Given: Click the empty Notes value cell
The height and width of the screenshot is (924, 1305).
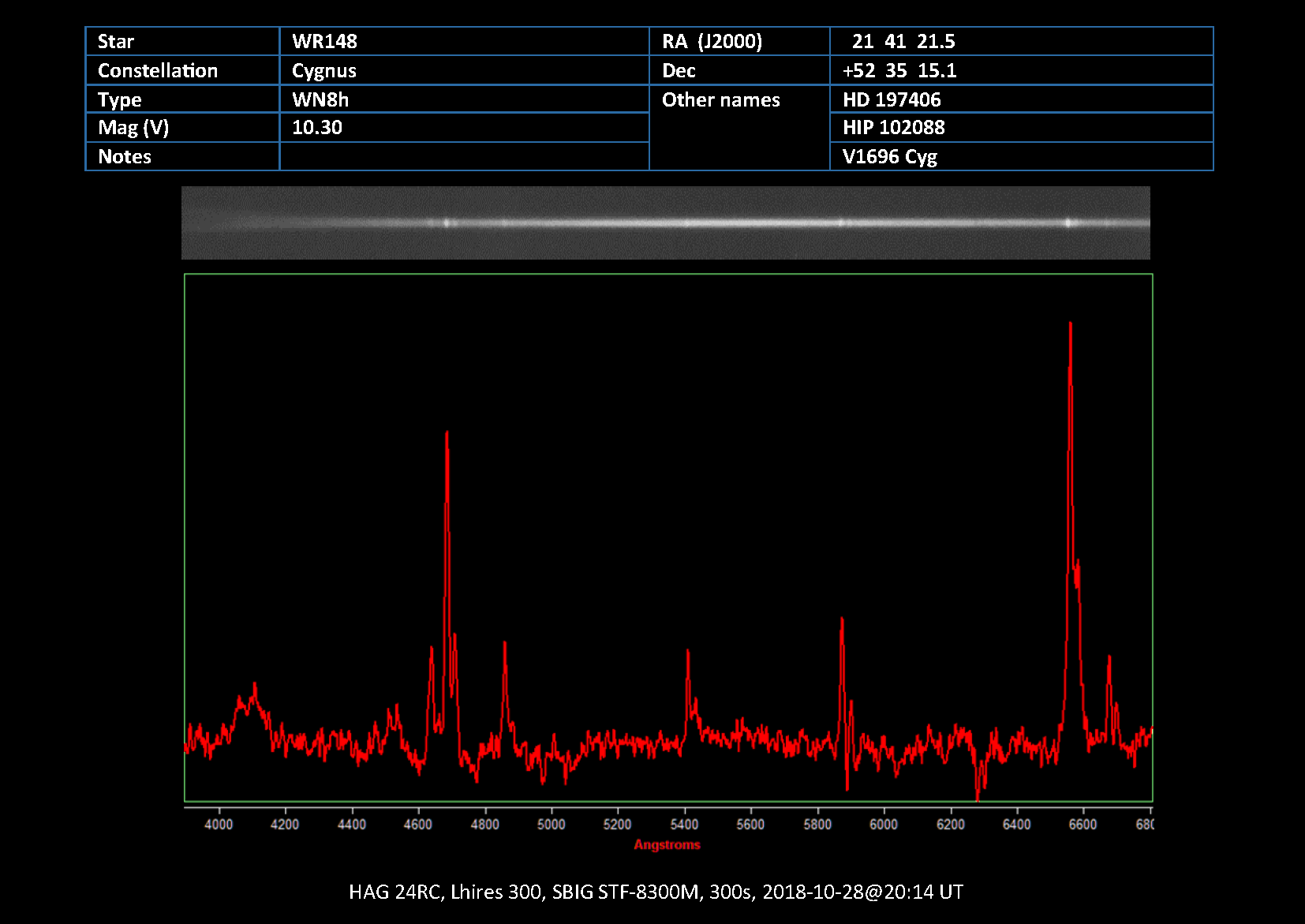Looking at the screenshot, I should click(x=463, y=156).
